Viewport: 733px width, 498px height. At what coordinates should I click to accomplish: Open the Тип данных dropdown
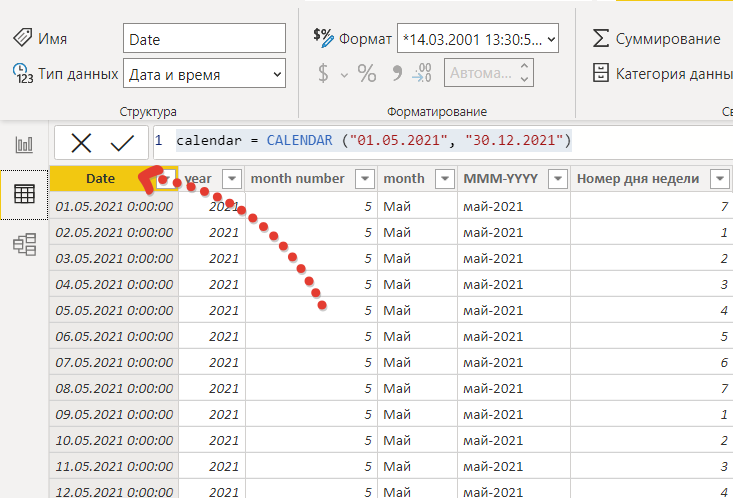point(204,73)
